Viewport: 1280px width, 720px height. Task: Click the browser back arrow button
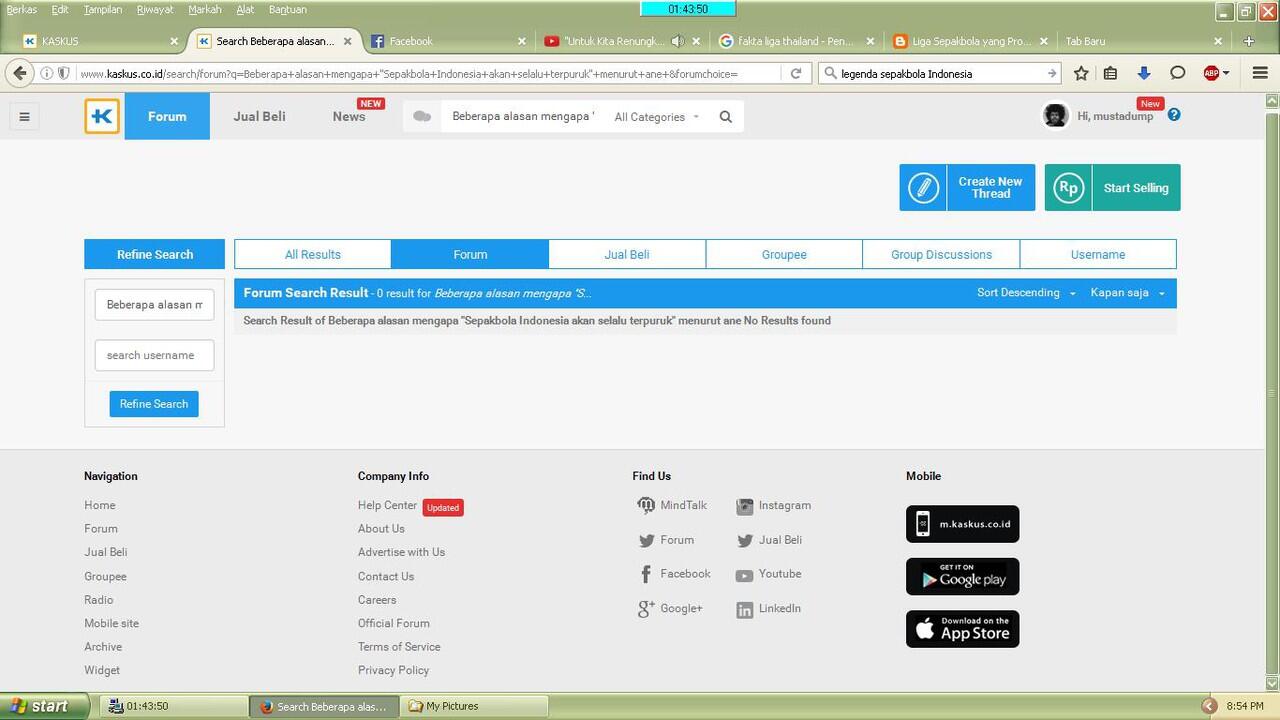(20, 73)
